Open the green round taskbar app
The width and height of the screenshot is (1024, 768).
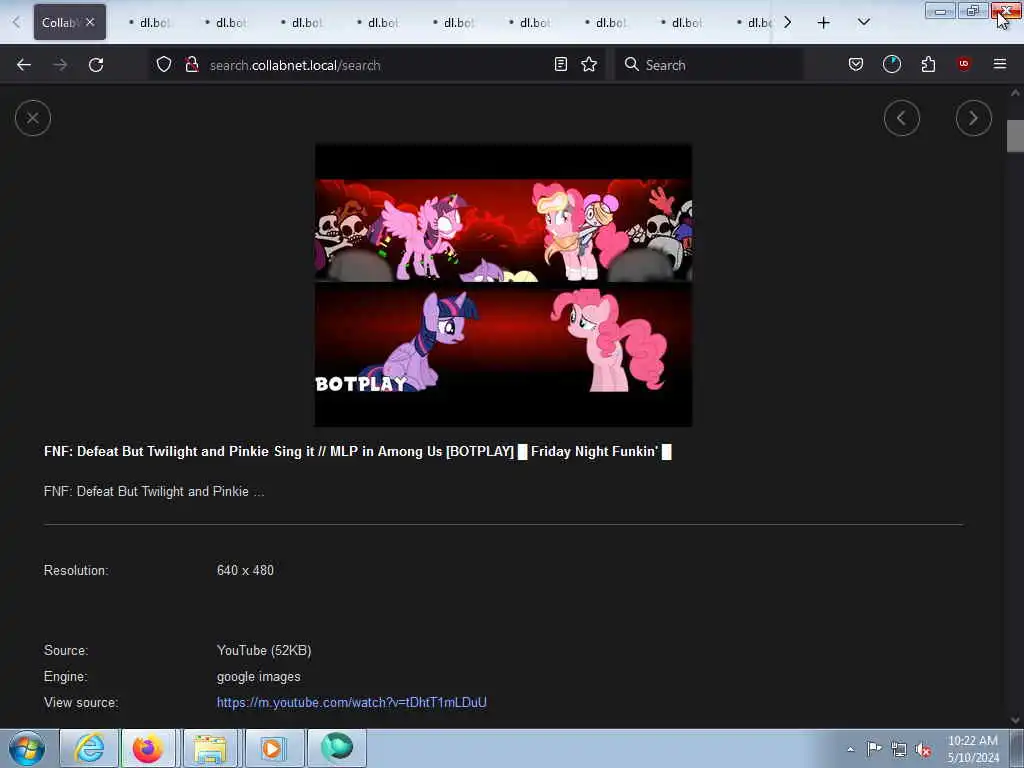point(336,748)
